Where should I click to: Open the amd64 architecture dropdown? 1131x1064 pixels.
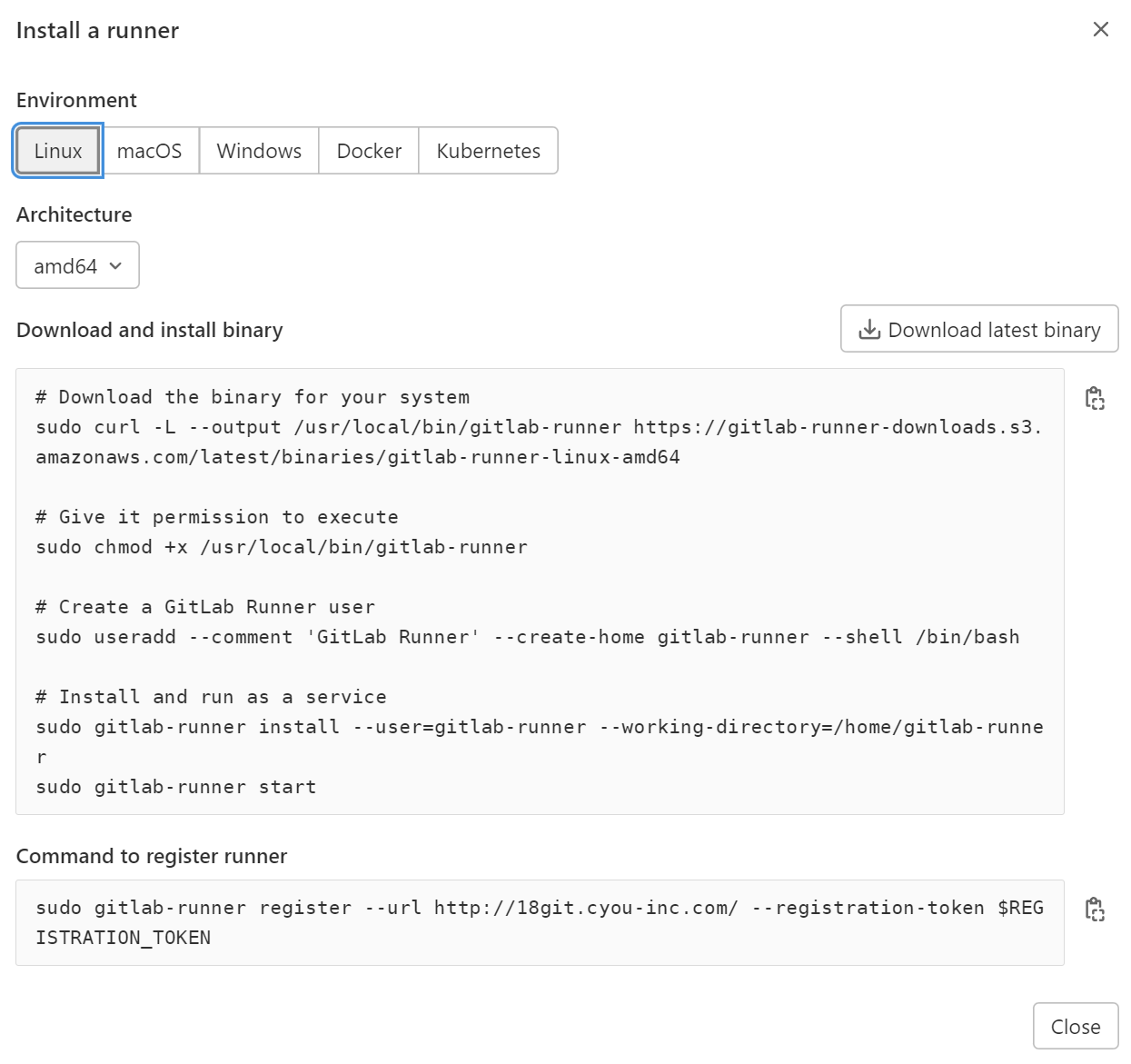tap(77, 265)
